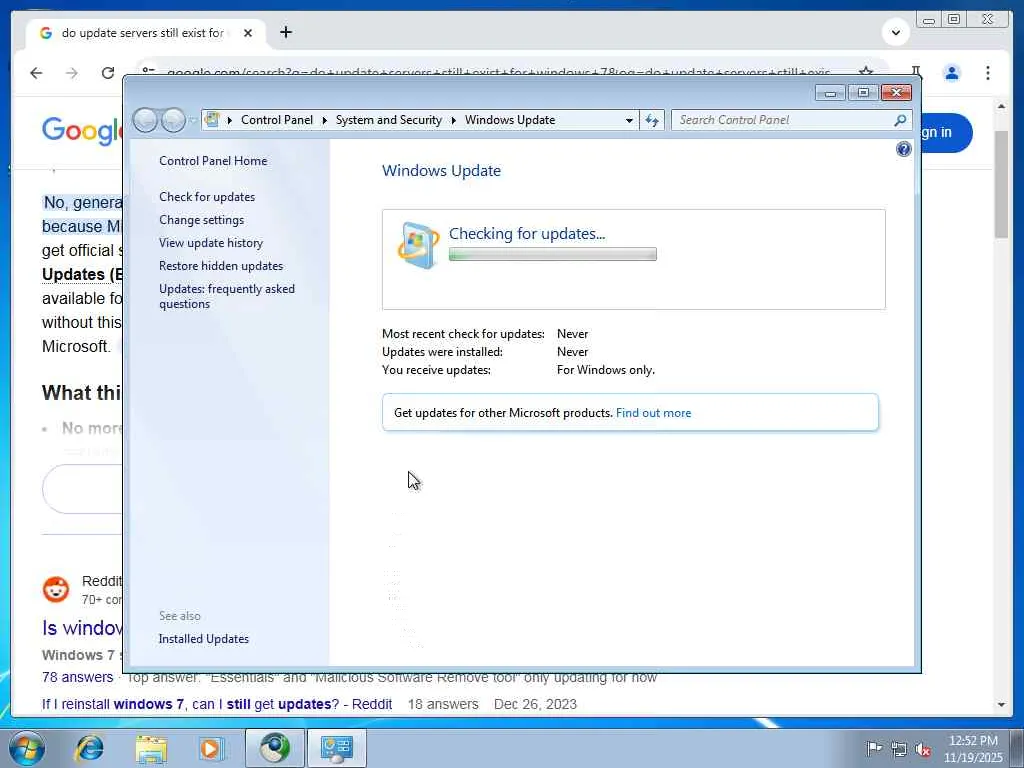Click the Control Panel back arrow button

pos(145,120)
